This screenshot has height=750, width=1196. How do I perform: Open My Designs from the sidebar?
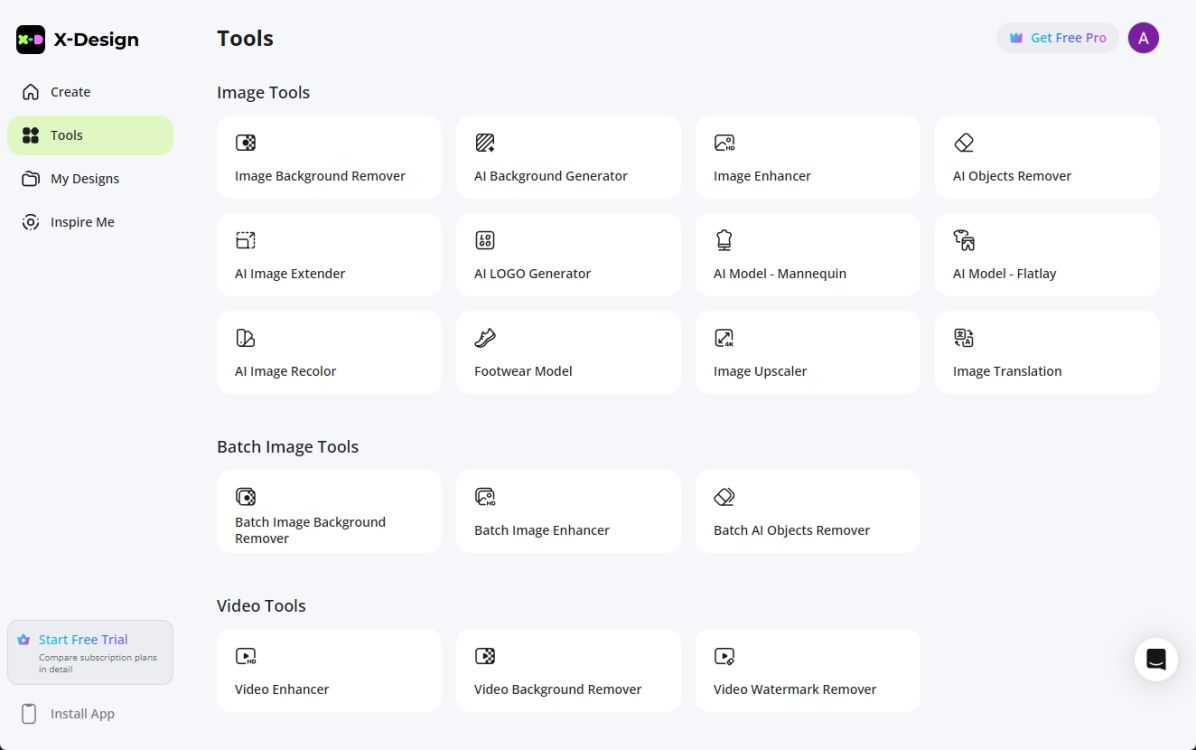[84, 179]
